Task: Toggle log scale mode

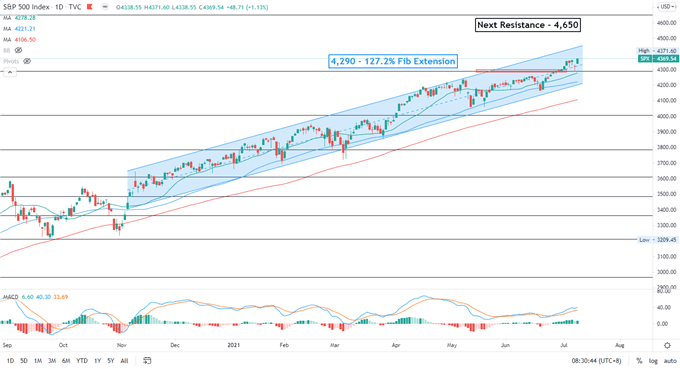Action: tap(653, 361)
